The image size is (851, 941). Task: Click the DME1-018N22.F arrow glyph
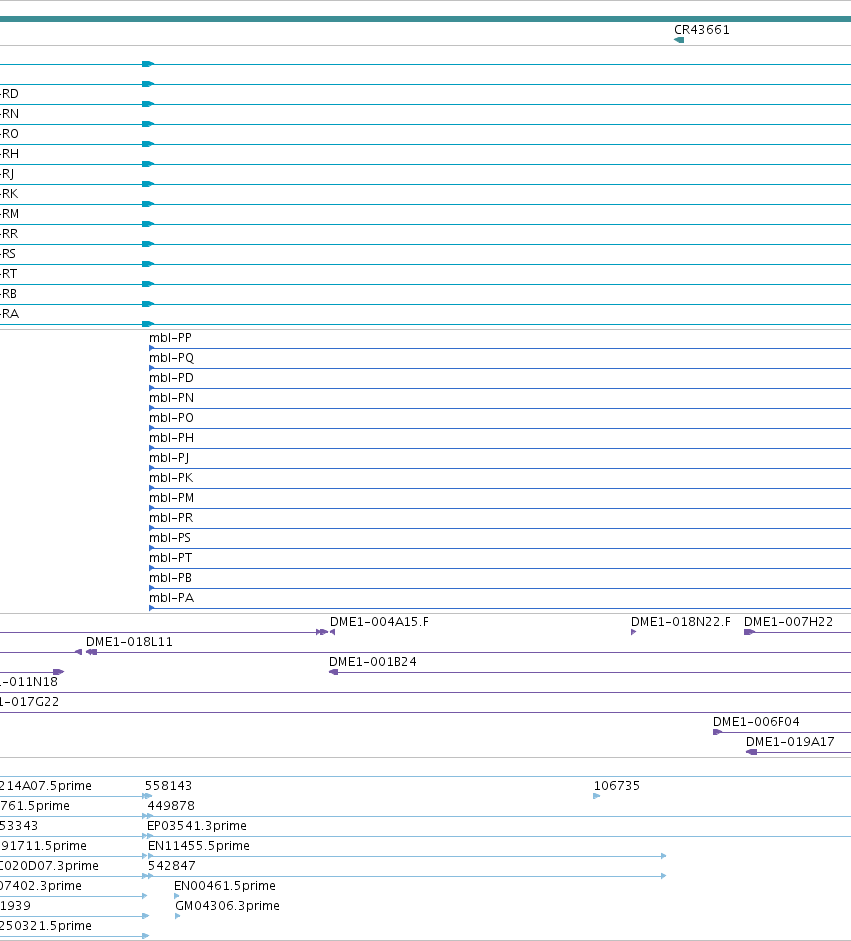[633, 632]
